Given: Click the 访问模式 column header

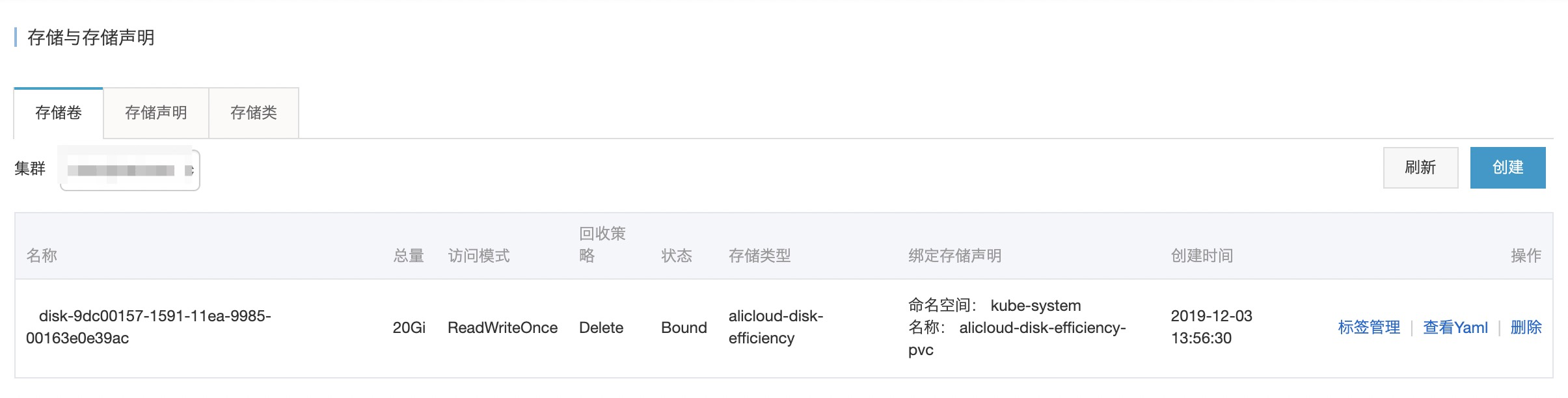Looking at the screenshot, I should tap(479, 256).
